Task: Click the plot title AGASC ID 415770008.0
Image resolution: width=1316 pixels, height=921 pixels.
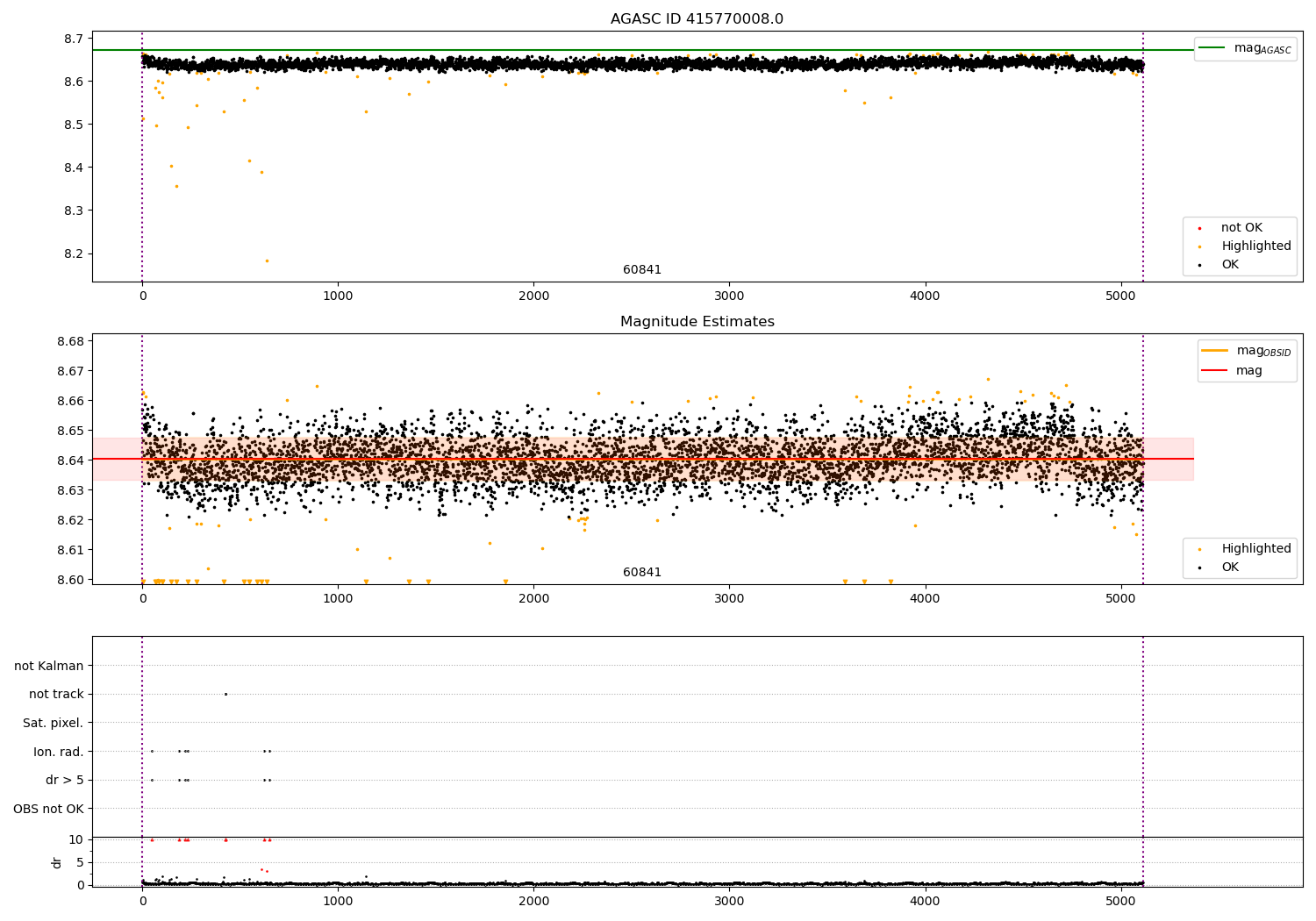Action: pos(697,19)
